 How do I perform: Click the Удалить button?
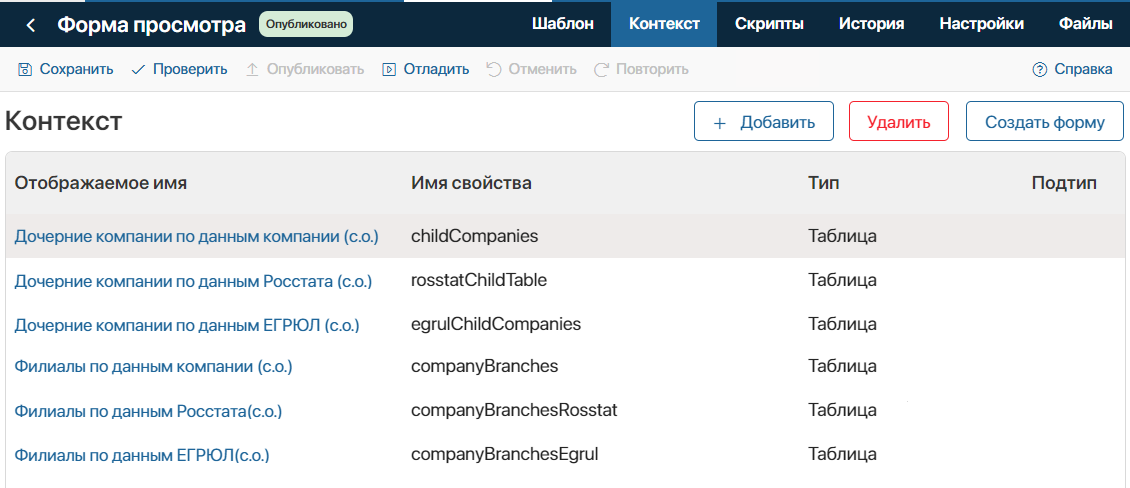899,121
